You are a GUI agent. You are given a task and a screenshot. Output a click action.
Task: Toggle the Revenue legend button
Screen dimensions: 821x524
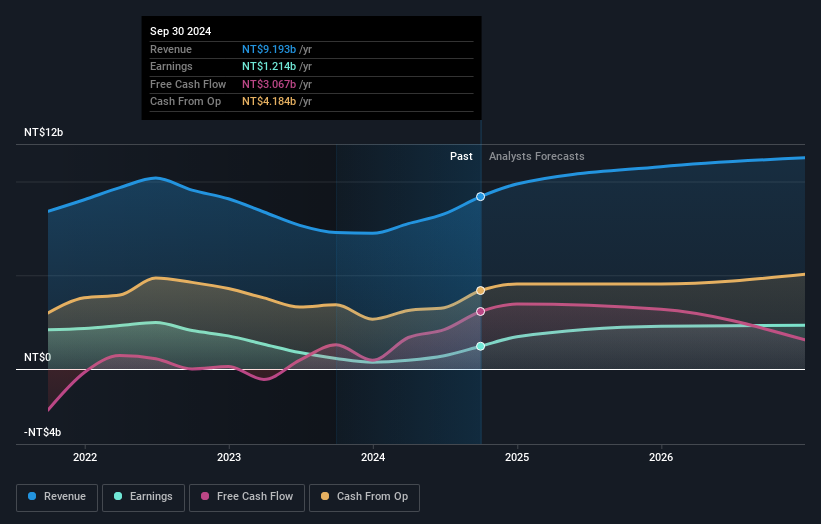click(57, 497)
